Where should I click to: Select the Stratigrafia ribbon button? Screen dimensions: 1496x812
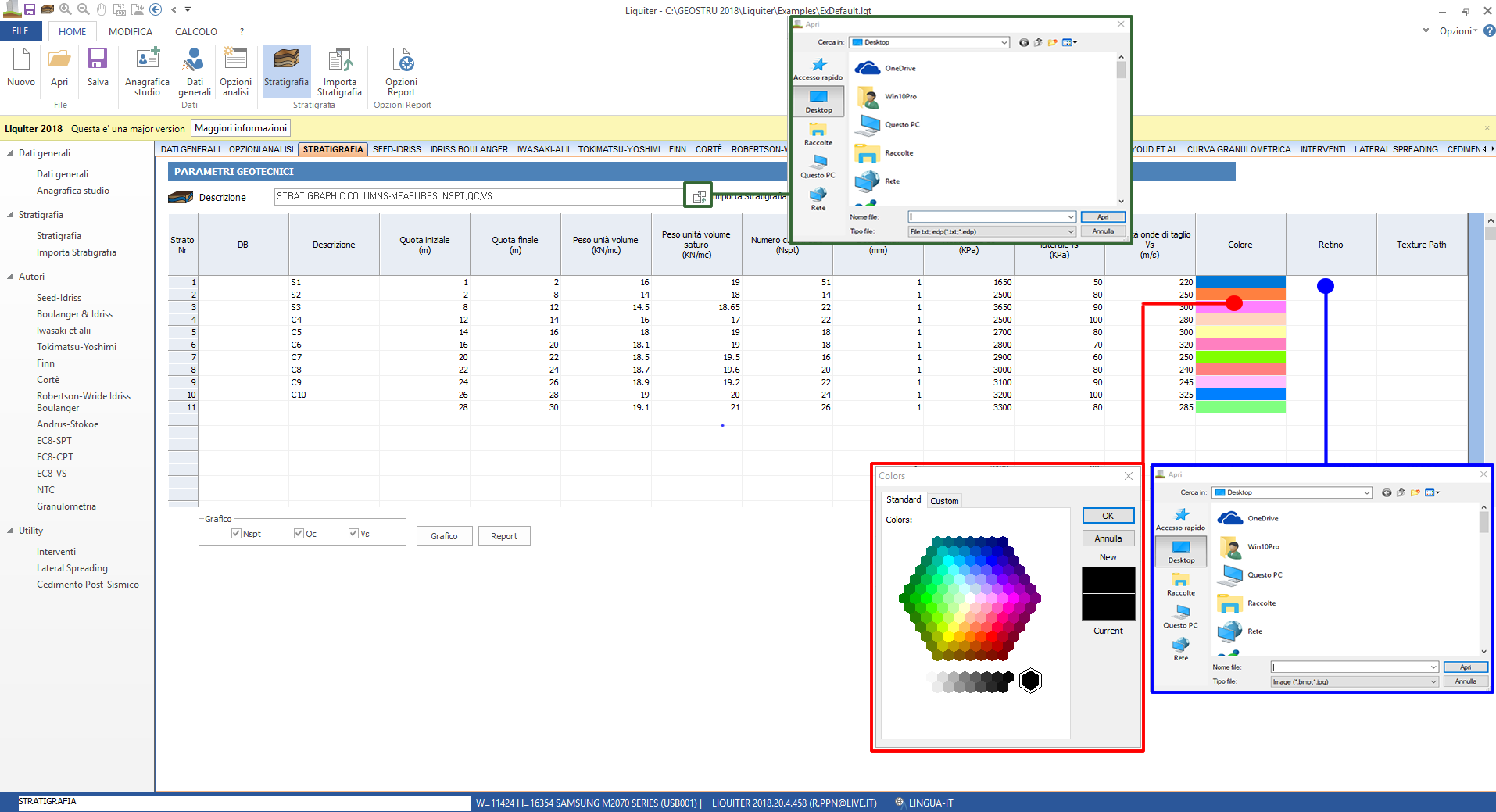(286, 70)
